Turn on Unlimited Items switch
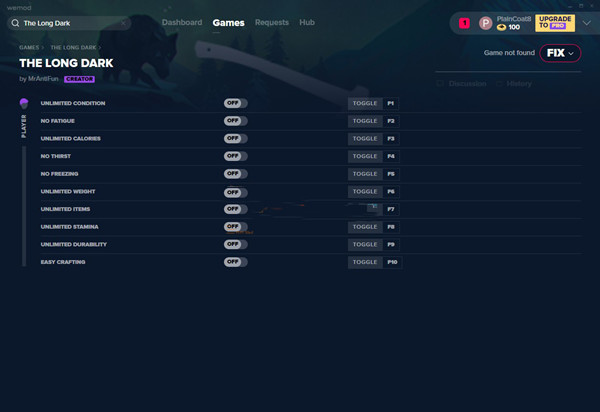 (236, 209)
